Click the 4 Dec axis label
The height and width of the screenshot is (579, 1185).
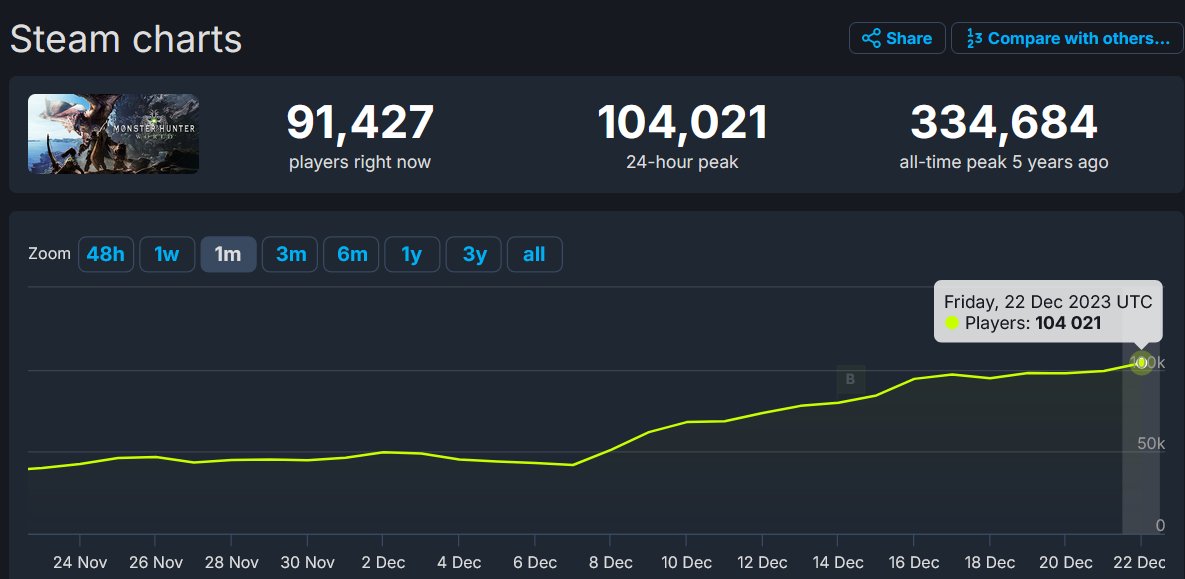(x=458, y=562)
